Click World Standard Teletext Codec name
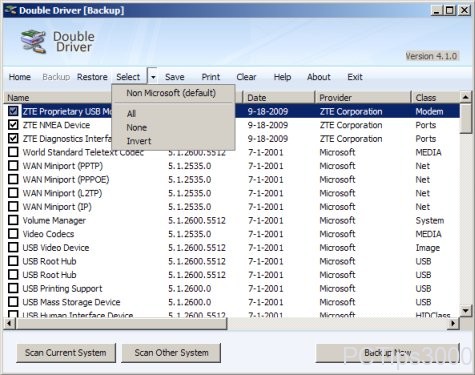This screenshot has width=475, height=375. coord(83,152)
